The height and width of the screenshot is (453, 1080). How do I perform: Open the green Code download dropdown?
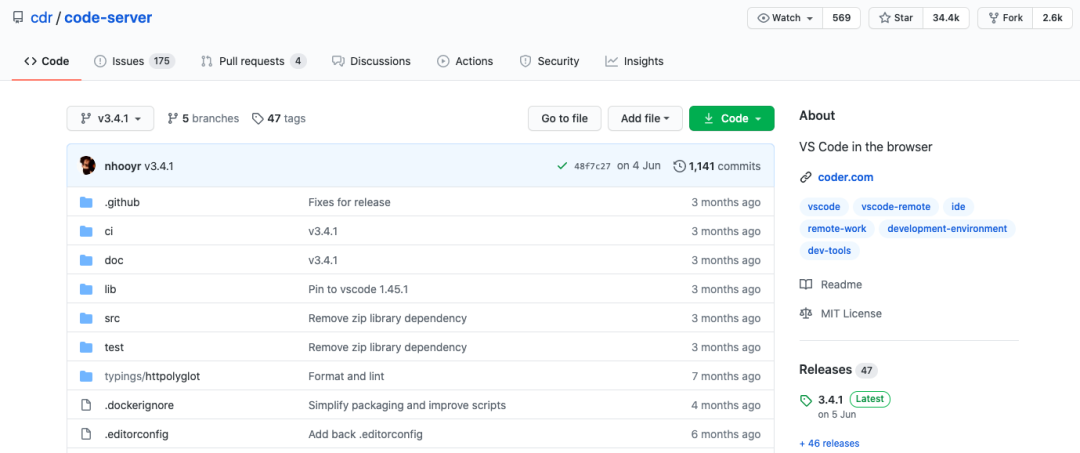point(731,118)
